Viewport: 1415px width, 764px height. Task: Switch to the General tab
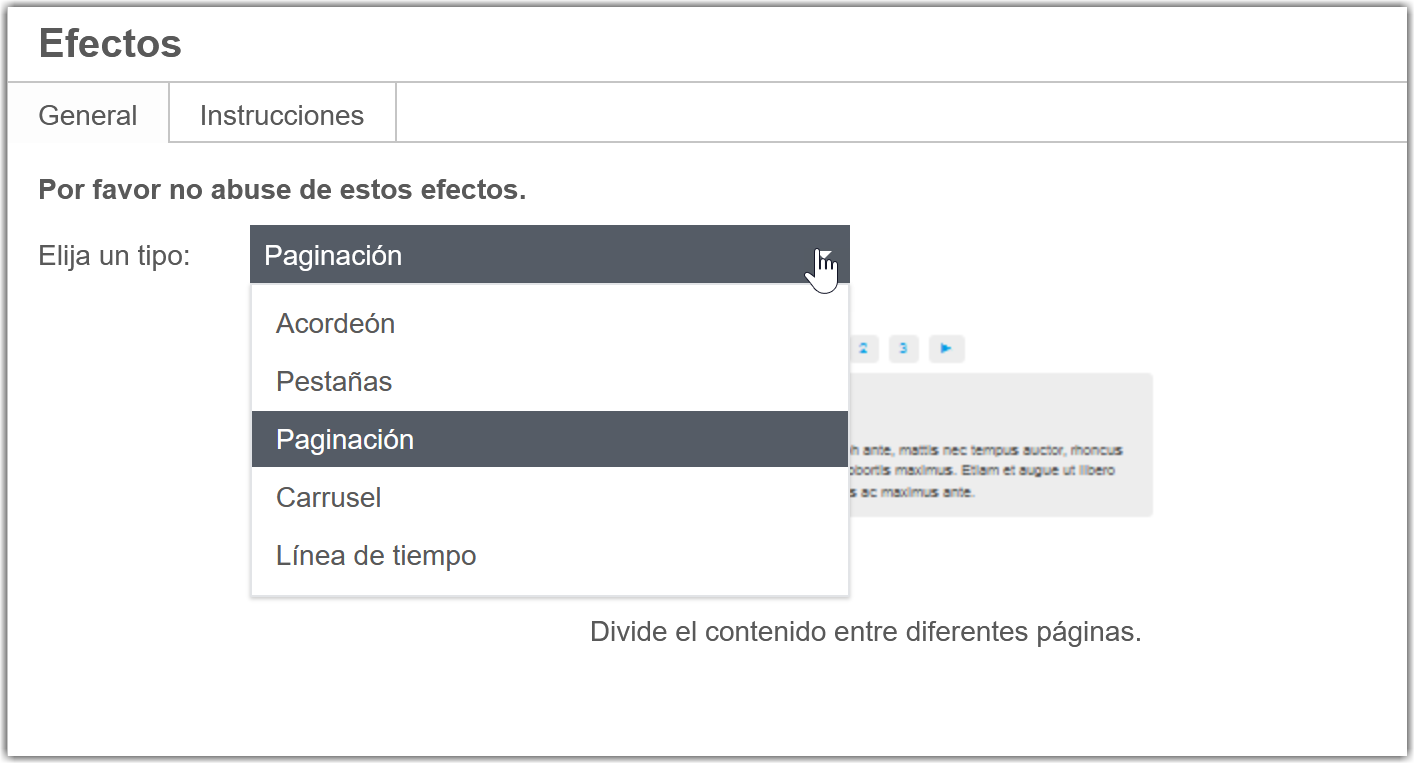pyautogui.click(x=87, y=115)
